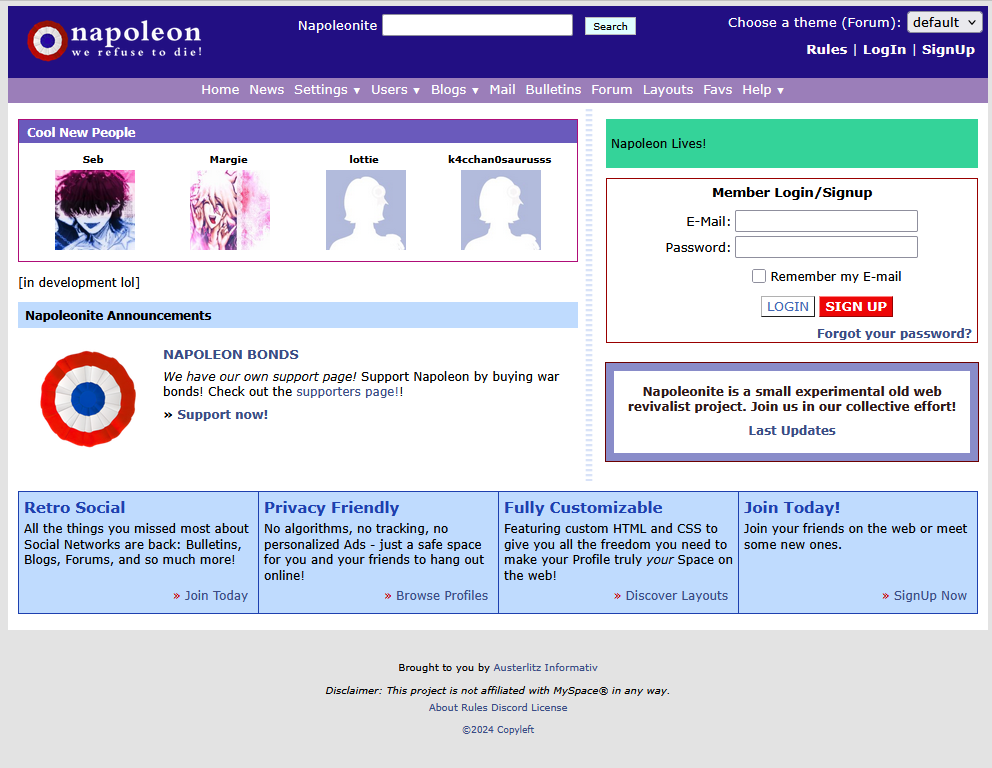
Task: Open the Rules link in header
Action: [x=826, y=49]
